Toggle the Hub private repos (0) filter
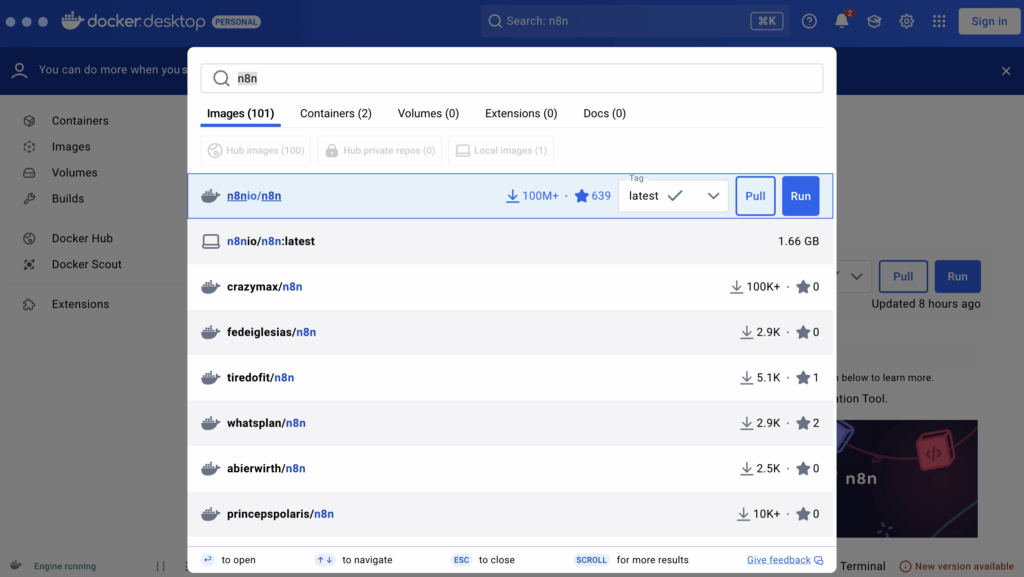The width and height of the screenshot is (1024, 577). 379,151
